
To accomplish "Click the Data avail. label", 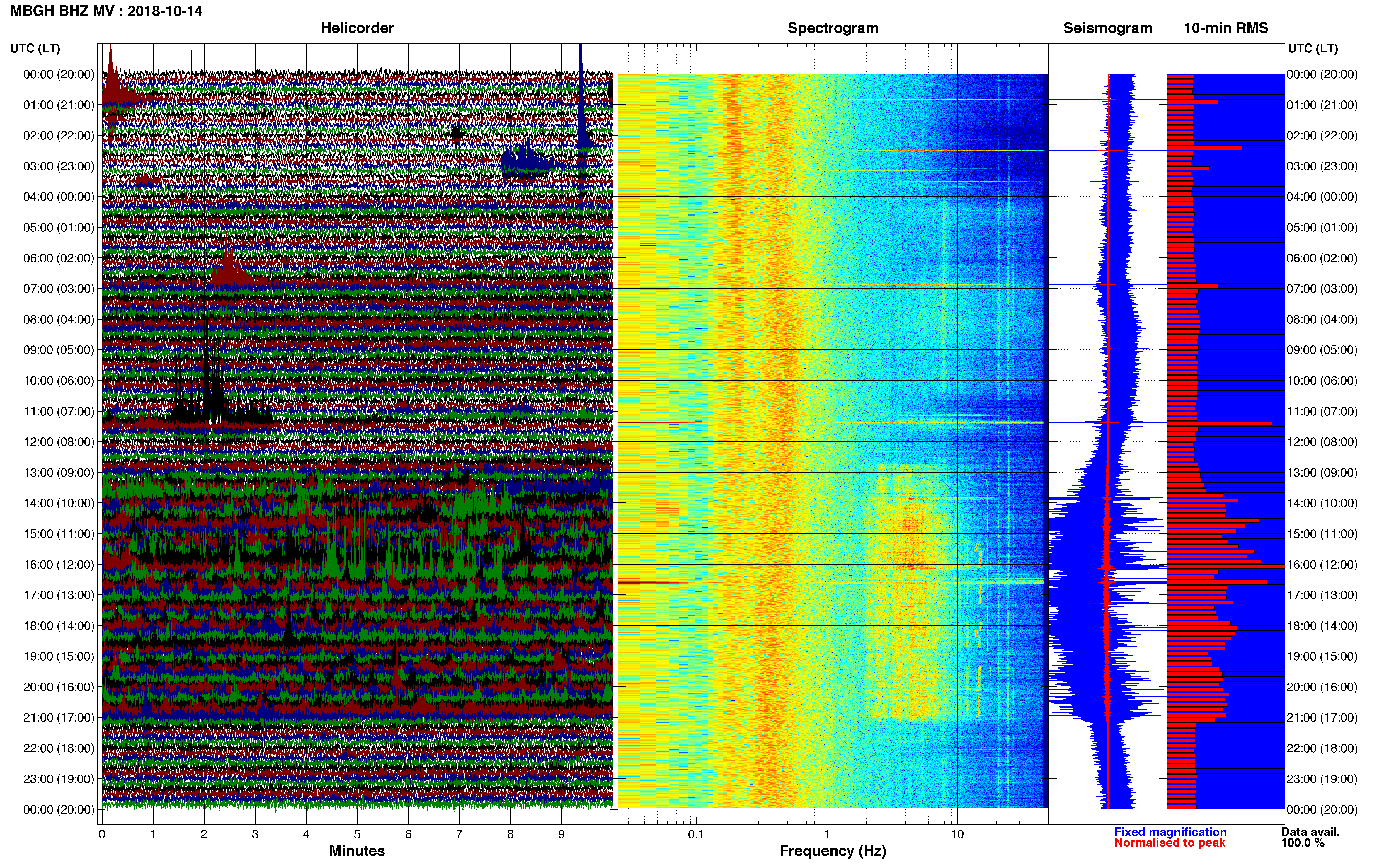I will click(1310, 832).
